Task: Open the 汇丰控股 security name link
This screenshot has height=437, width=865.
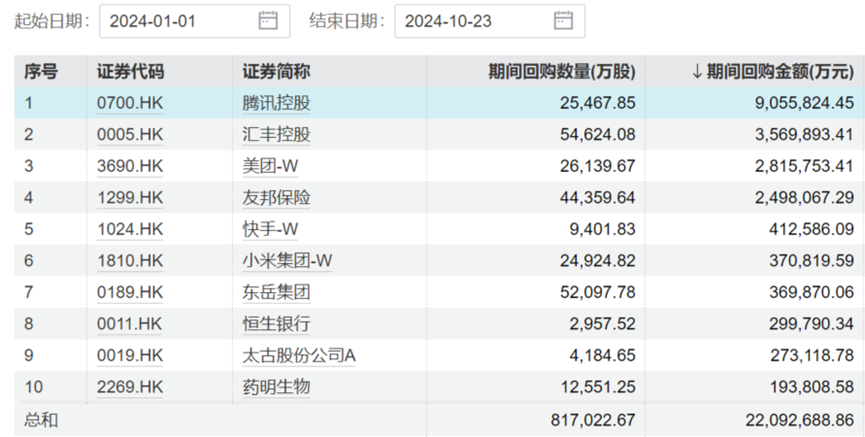Action: (x=276, y=135)
